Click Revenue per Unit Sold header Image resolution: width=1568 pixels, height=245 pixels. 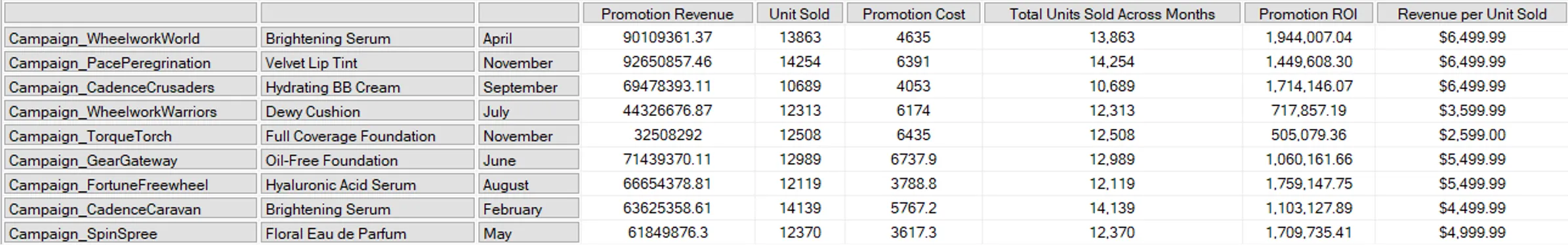click(1472, 14)
